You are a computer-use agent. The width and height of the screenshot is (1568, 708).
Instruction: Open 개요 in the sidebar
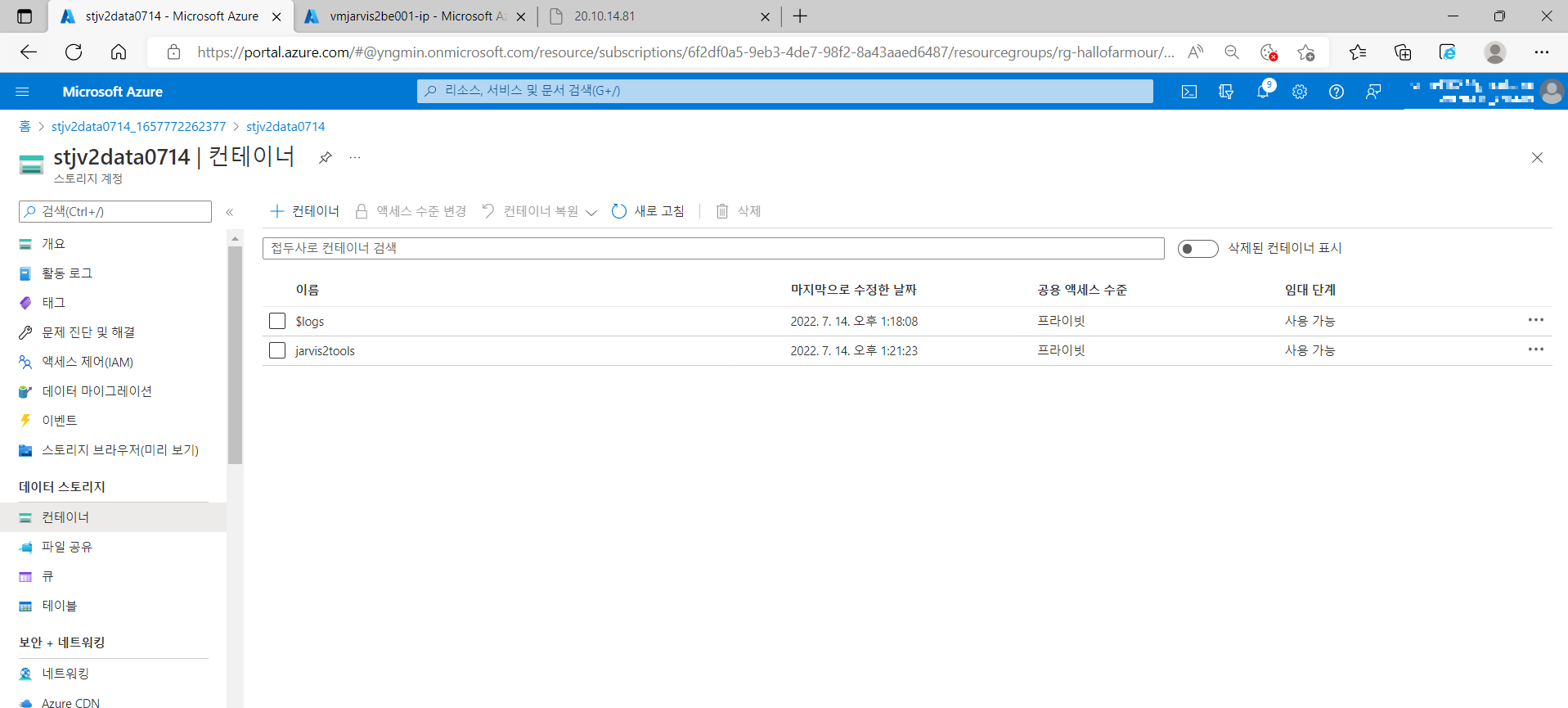(53, 244)
